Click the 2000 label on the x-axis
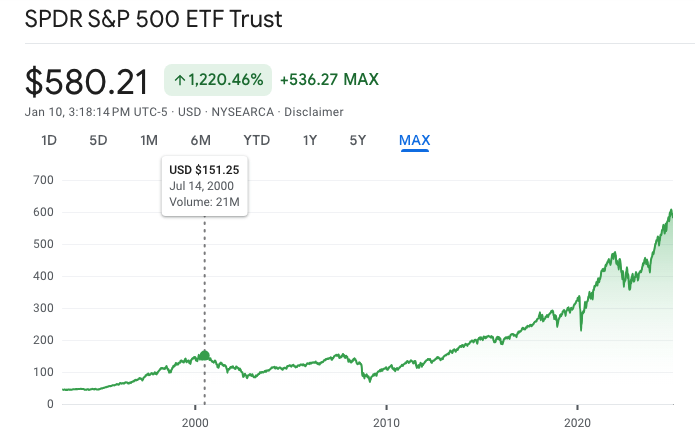This screenshot has width=695, height=444. [x=195, y=422]
